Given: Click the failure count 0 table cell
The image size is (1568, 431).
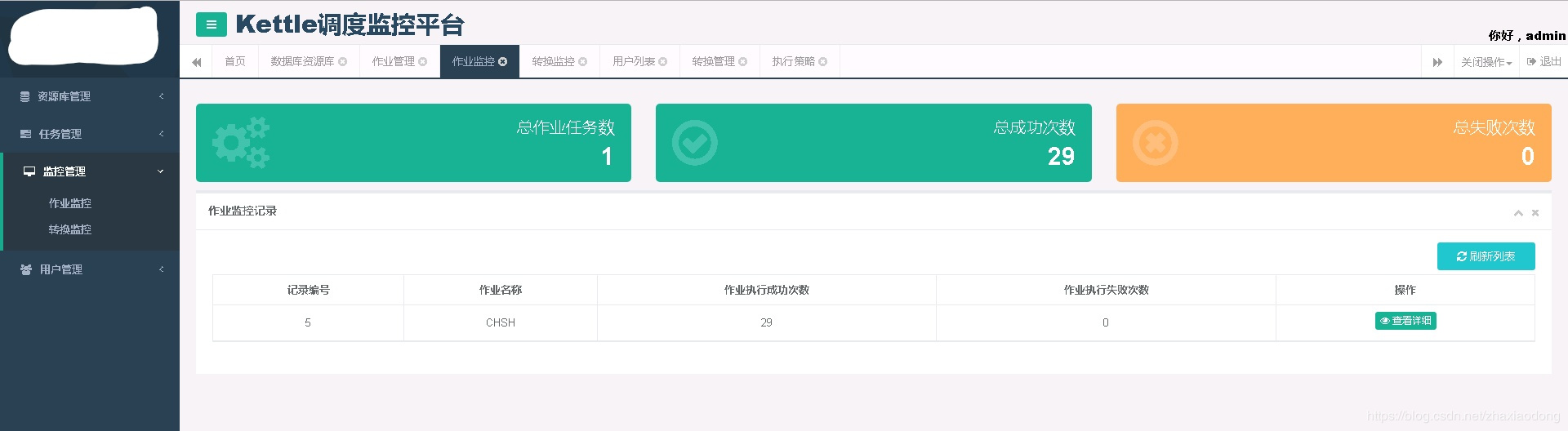Looking at the screenshot, I should [1106, 322].
